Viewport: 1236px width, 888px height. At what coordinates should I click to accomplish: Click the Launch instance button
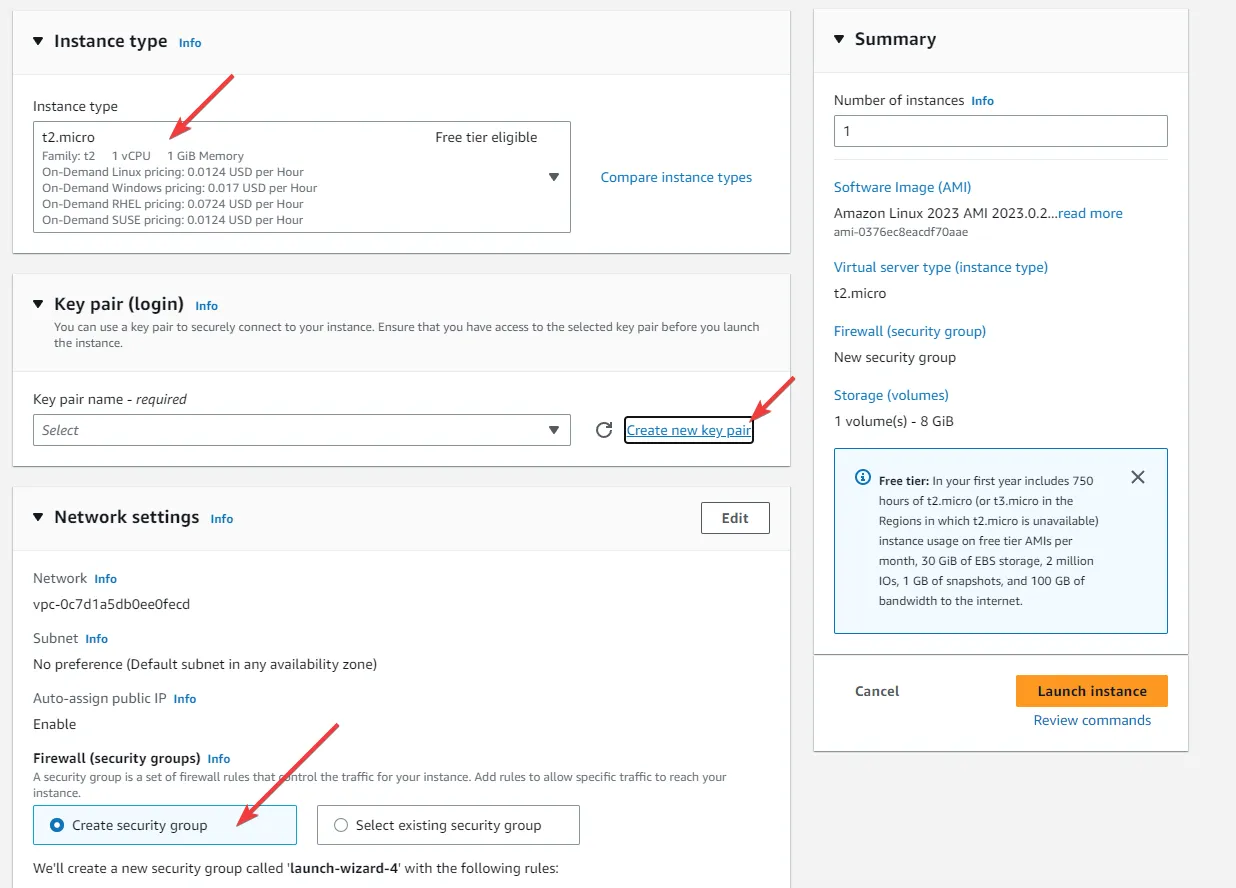(x=1091, y=690)
